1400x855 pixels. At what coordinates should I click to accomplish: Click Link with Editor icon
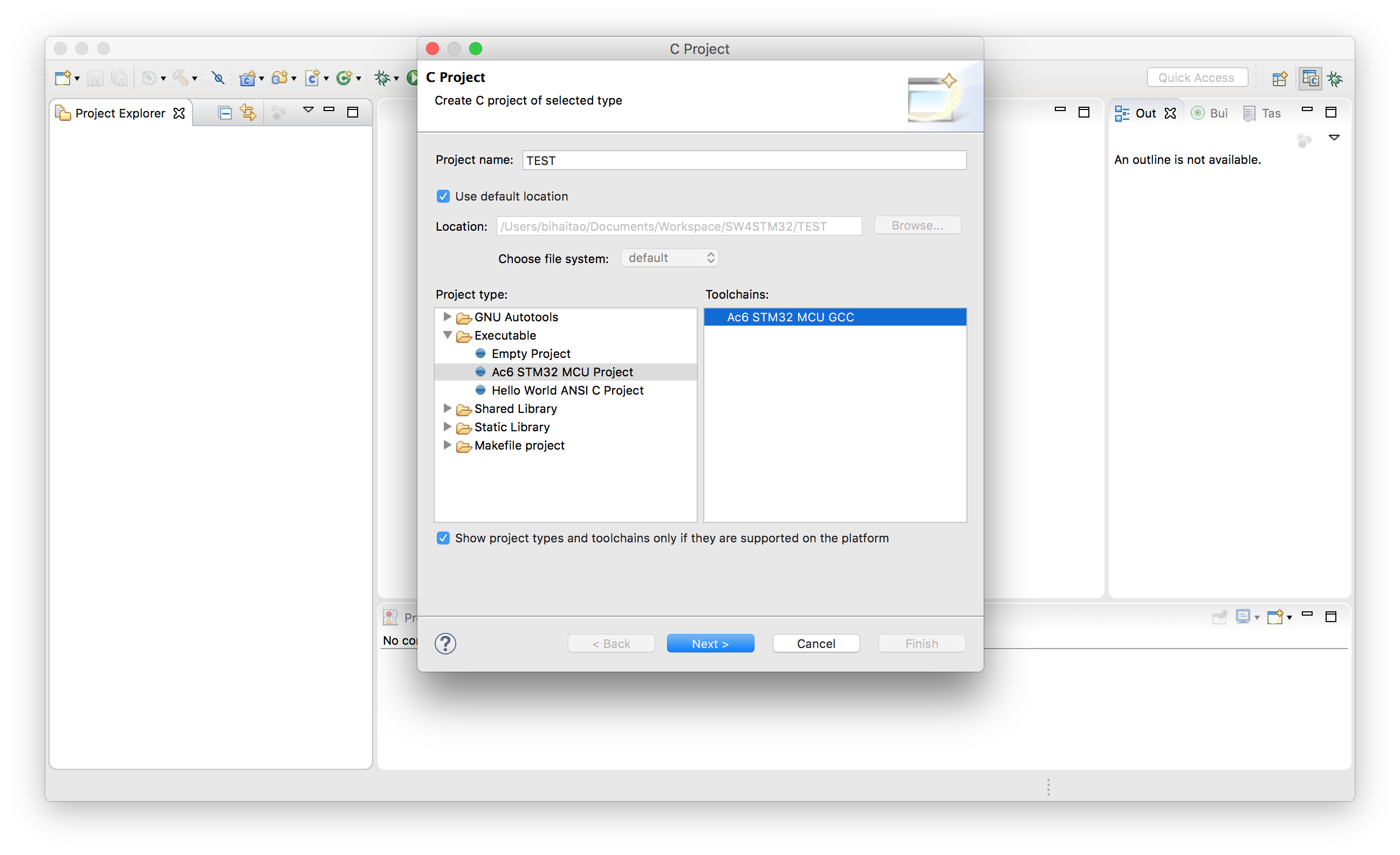pos(248,113)
